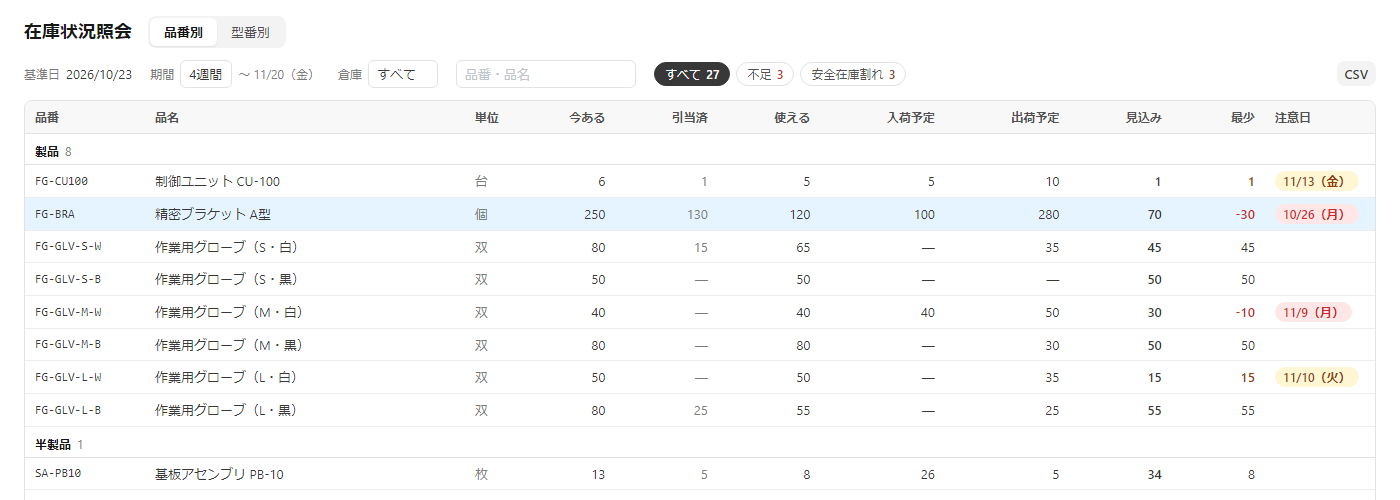Select the FG-GLV-M-B part number
The image size is (1400, 500).
[68, 346]
